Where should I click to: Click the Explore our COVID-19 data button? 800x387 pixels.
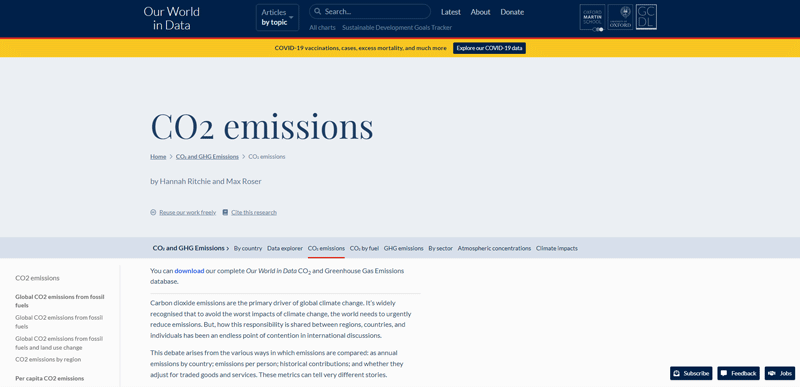click(x=489, y=48)
